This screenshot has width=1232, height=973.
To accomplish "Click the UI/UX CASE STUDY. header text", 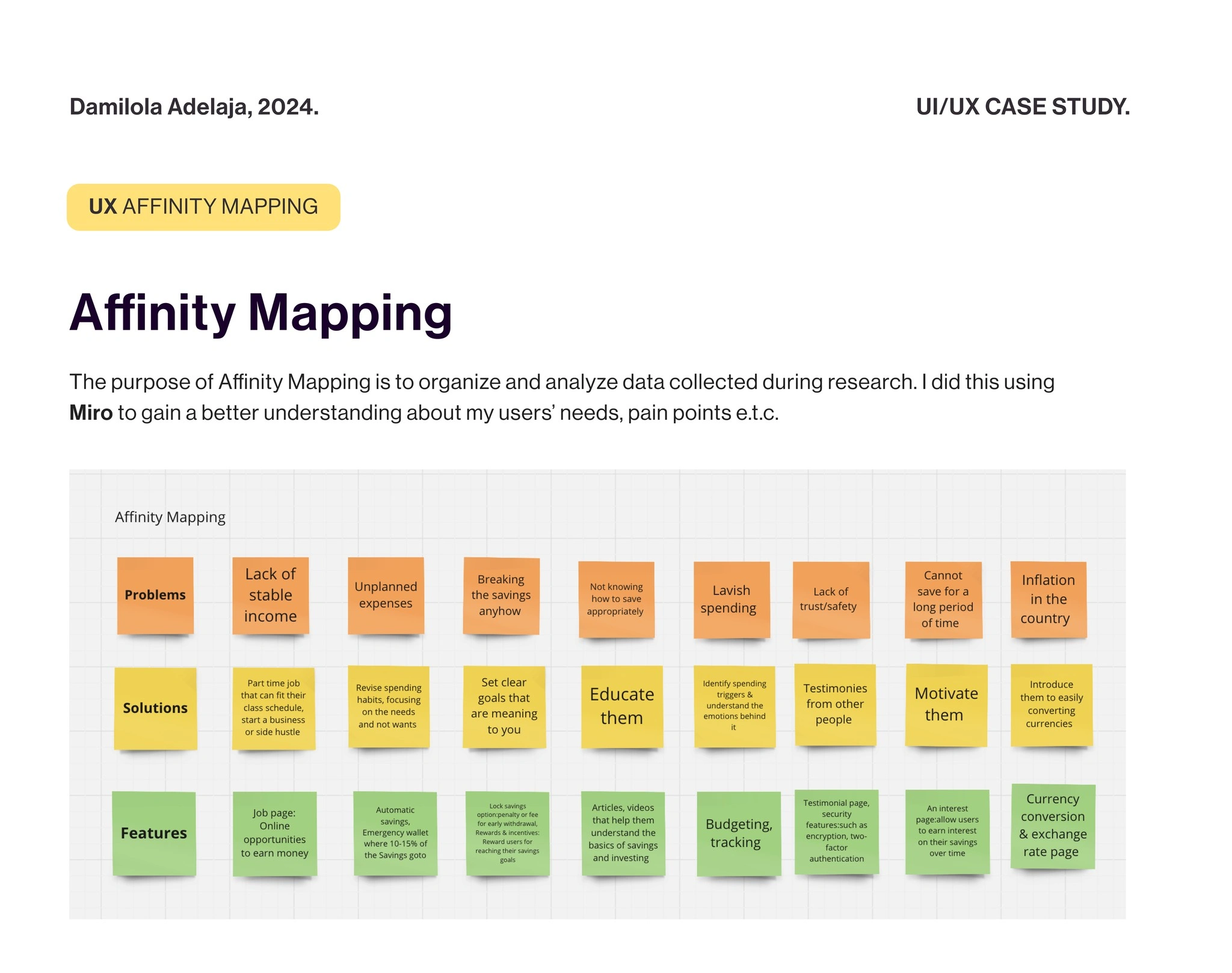I will coord(1023,107).
